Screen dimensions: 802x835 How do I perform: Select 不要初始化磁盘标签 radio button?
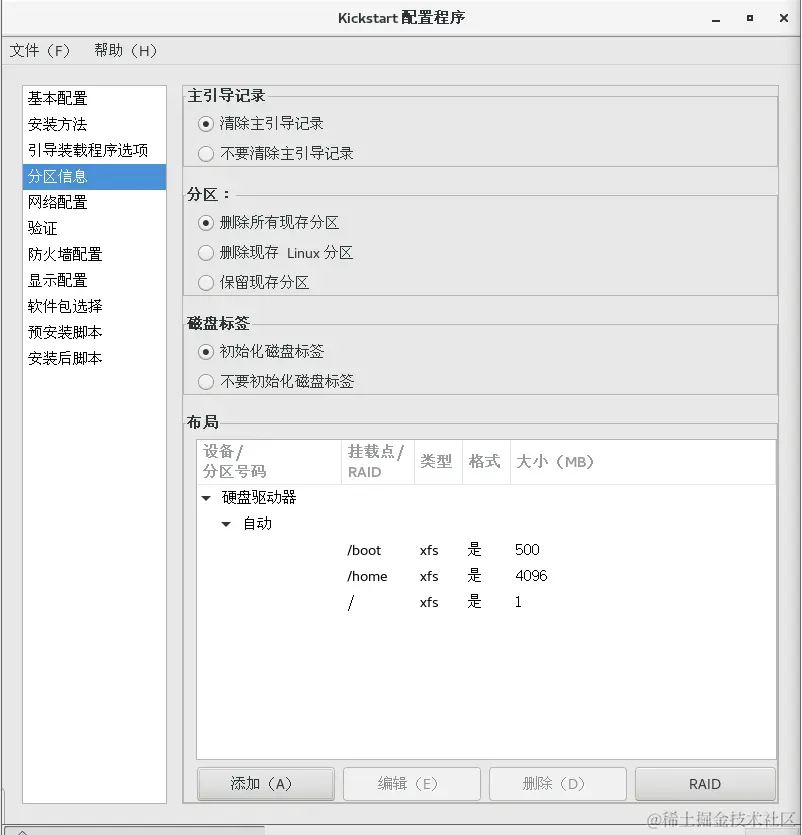coord(206,382)
